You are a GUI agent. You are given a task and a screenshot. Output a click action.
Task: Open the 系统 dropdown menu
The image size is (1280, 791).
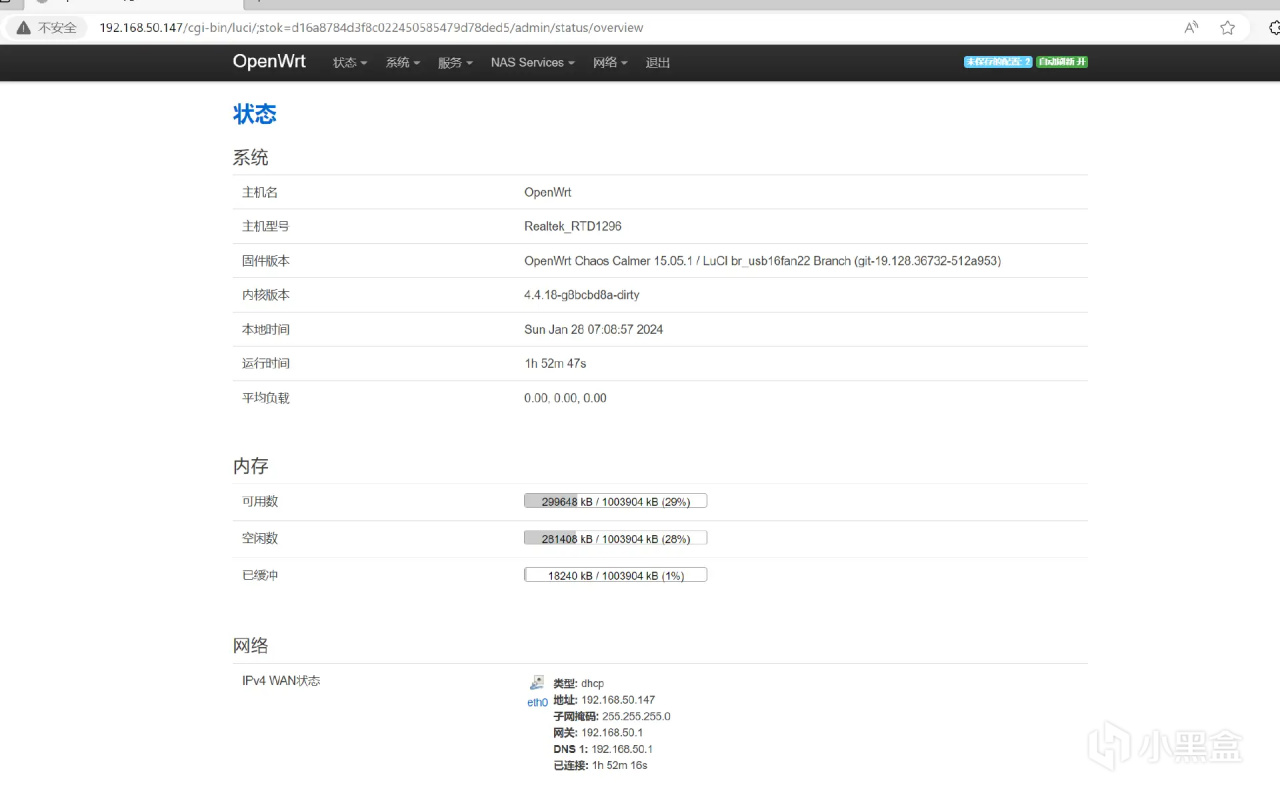click(403, 62)
